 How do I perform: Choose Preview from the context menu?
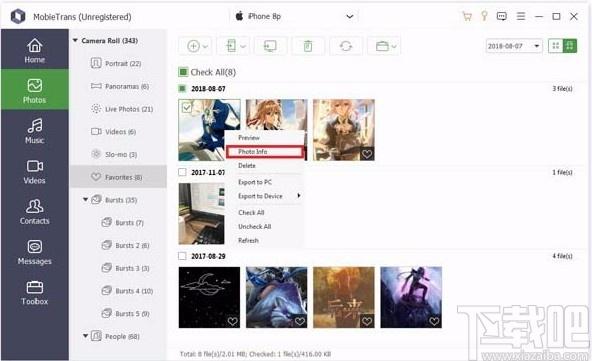coord(265,137)
